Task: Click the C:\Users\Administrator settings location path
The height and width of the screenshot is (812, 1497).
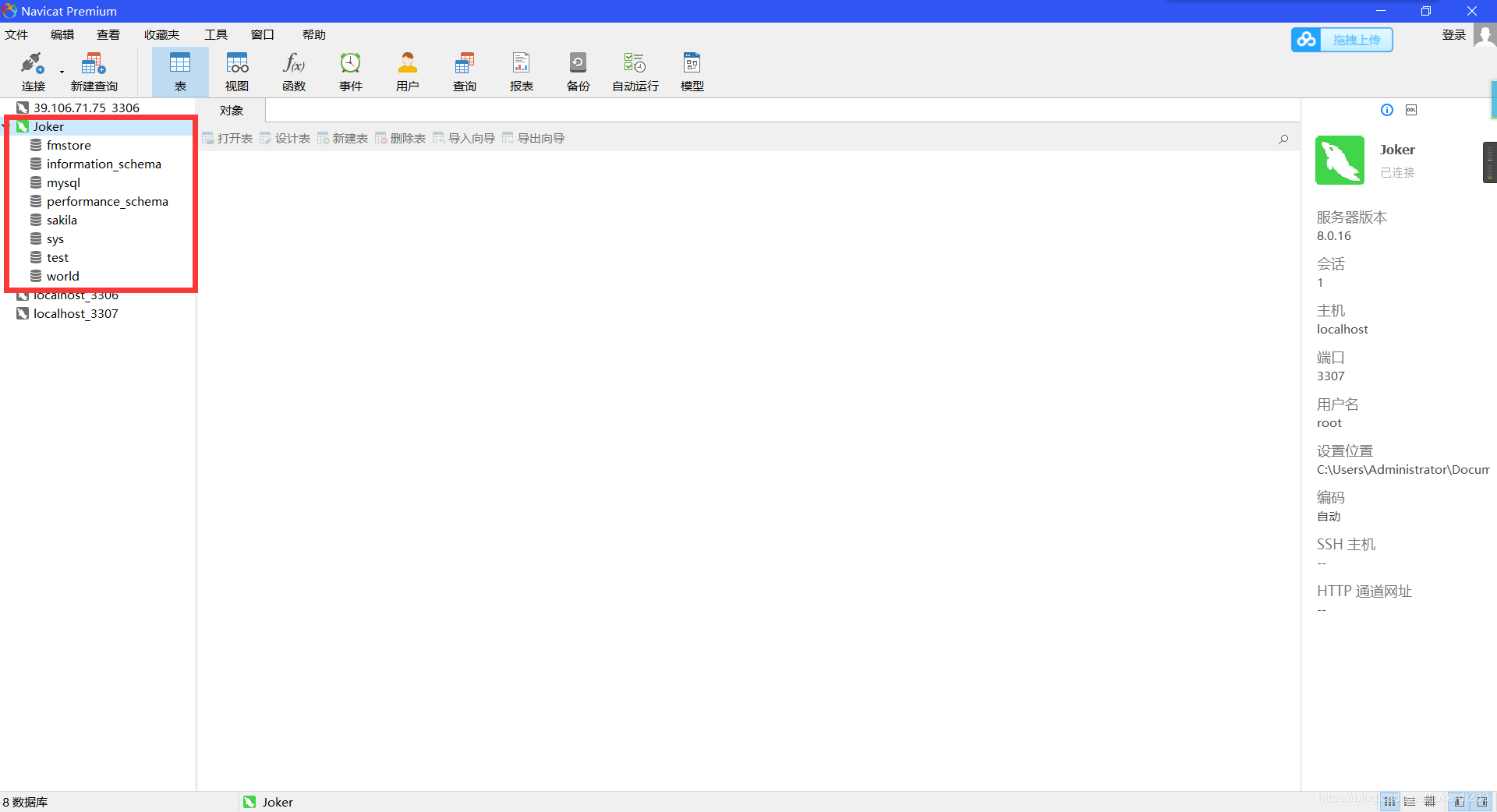Action: click(x=1403, y=469)
